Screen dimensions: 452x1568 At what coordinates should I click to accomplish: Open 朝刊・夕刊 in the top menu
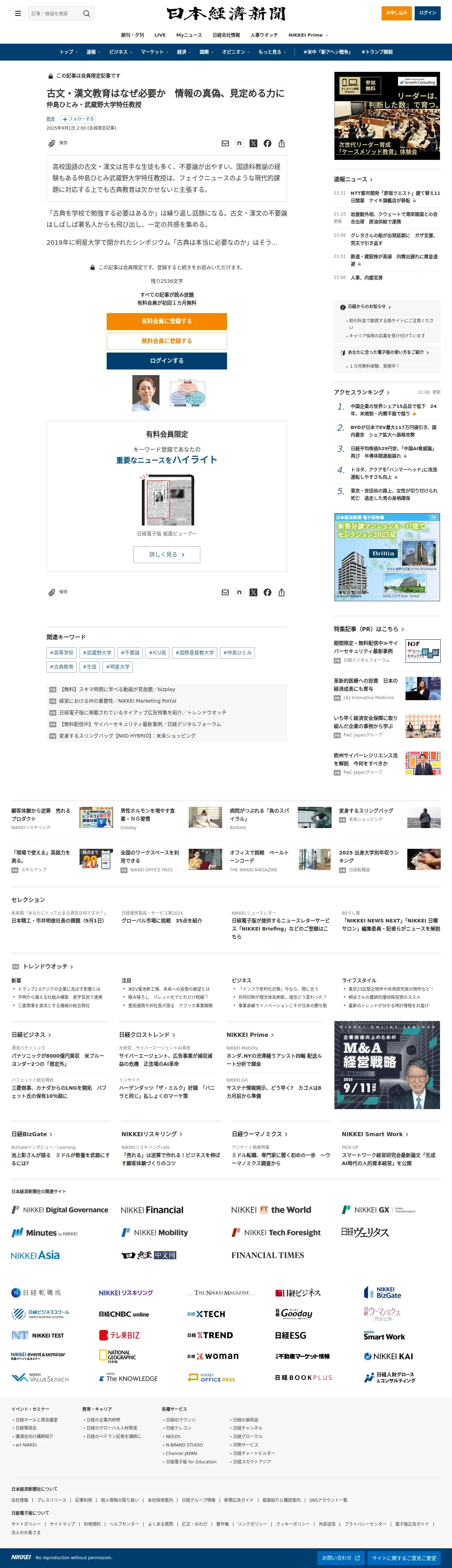tap(133, 35)
